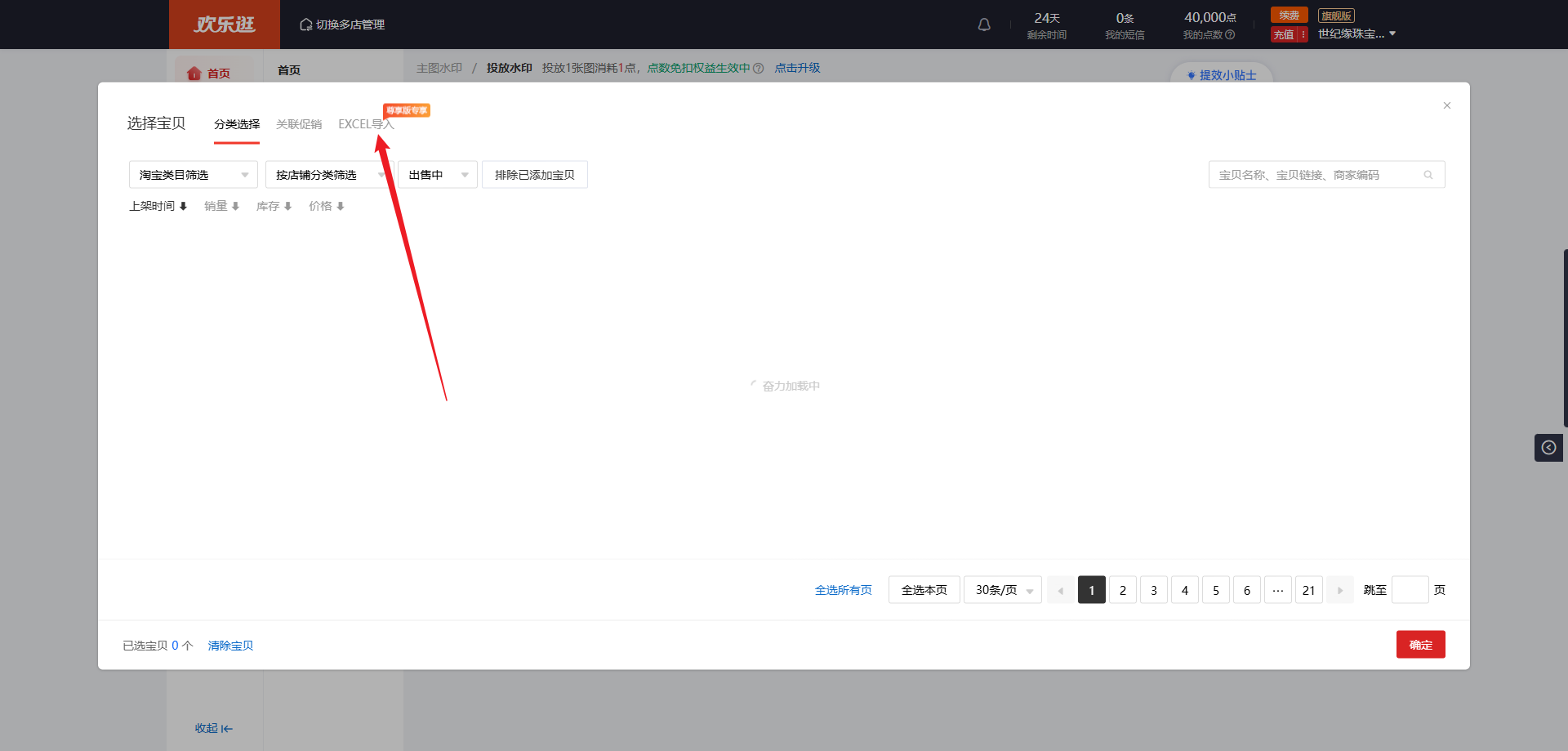Select all items on this page 全选本页
This screenshot has width=1568, height=751.
tap(924, 590)
